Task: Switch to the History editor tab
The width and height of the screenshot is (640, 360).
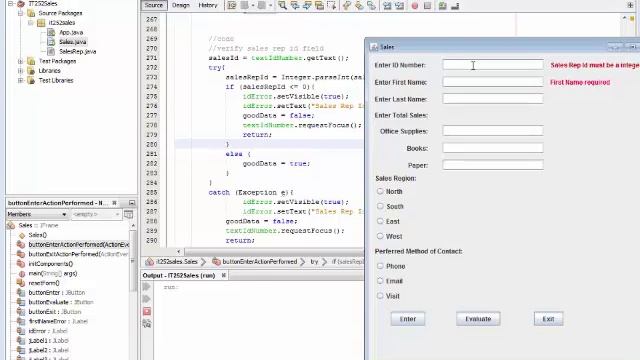Action: click(208, 5)
